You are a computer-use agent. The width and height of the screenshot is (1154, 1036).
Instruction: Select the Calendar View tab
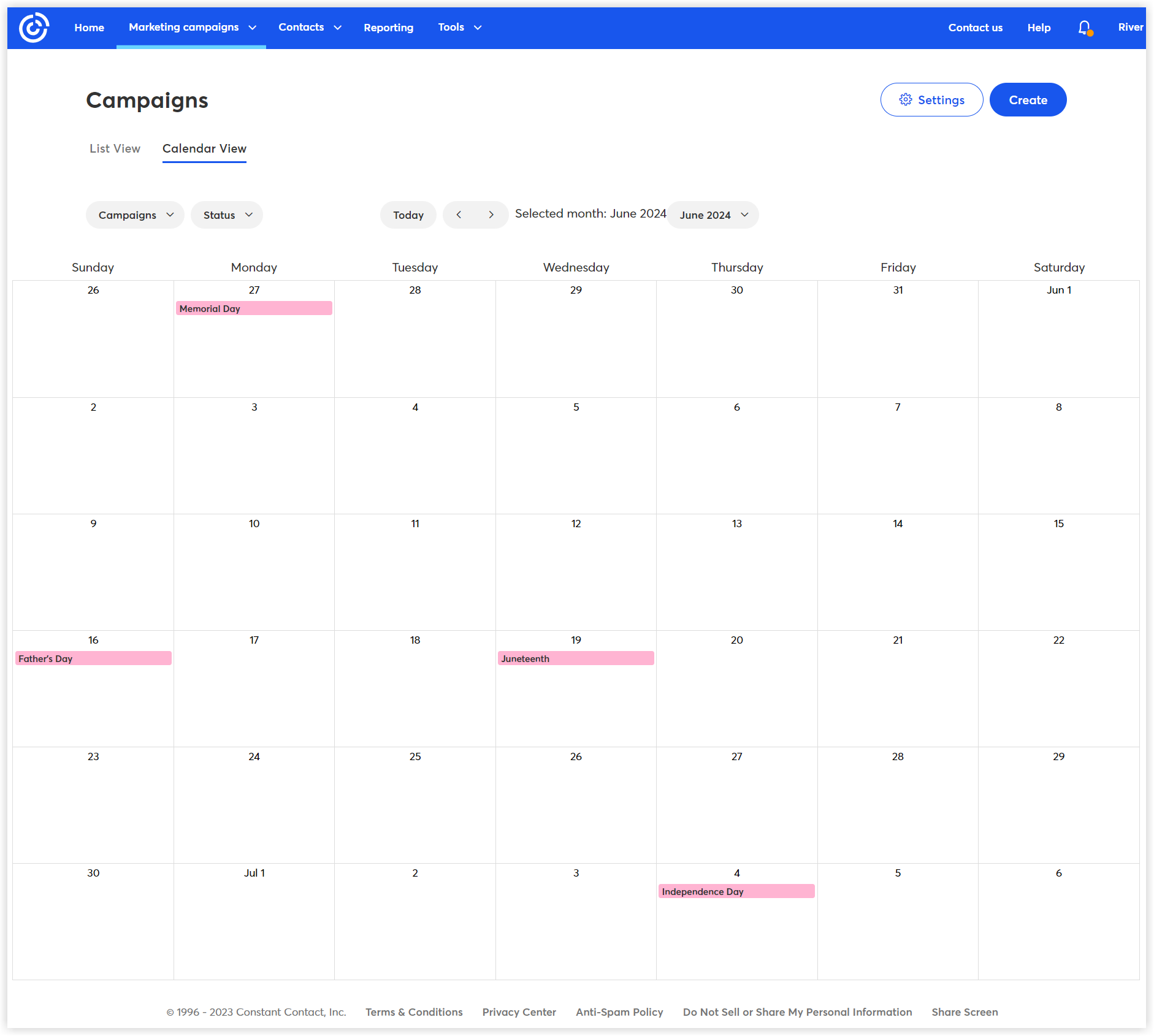[x=204, y=148]
